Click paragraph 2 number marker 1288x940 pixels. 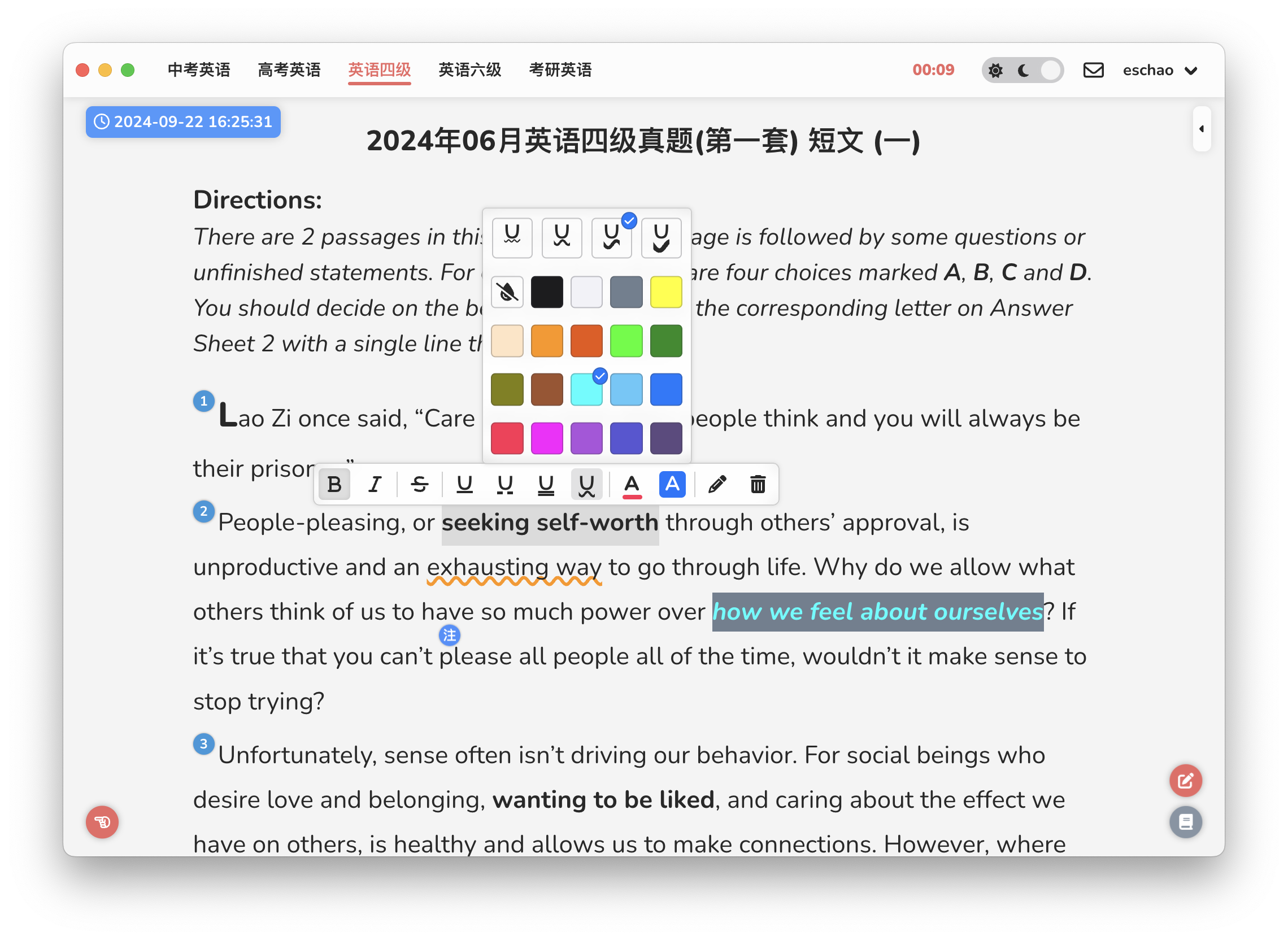pyautogui.click(x=204, y=512)
